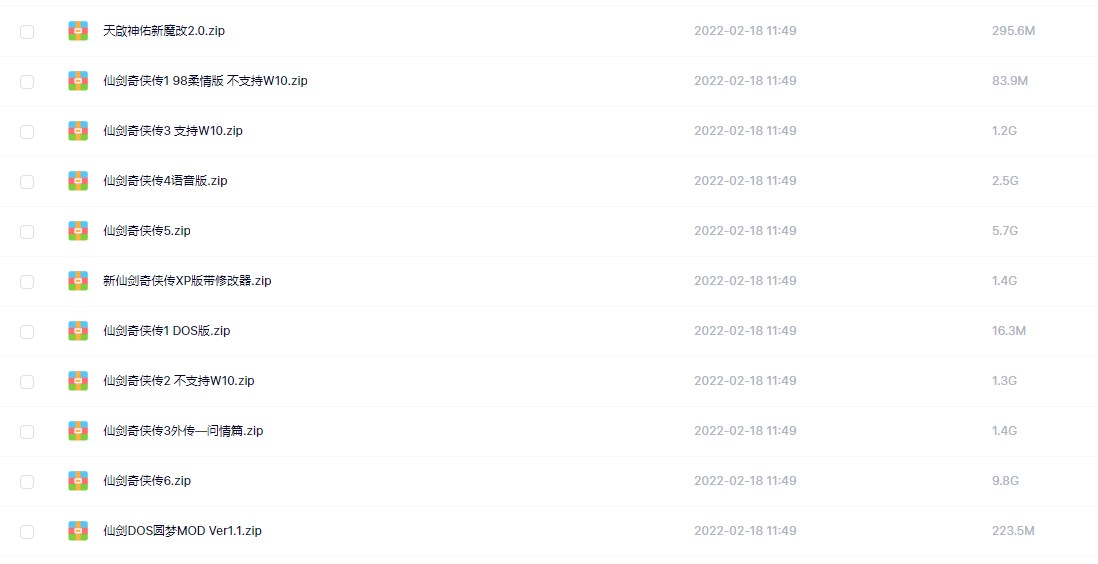The height and width of the screenshot is (564, 1098).
Task: Click the date on the 仙剑奇侠传4语音版.zip row
Action: pyautogui.click(x=745, y=181)
